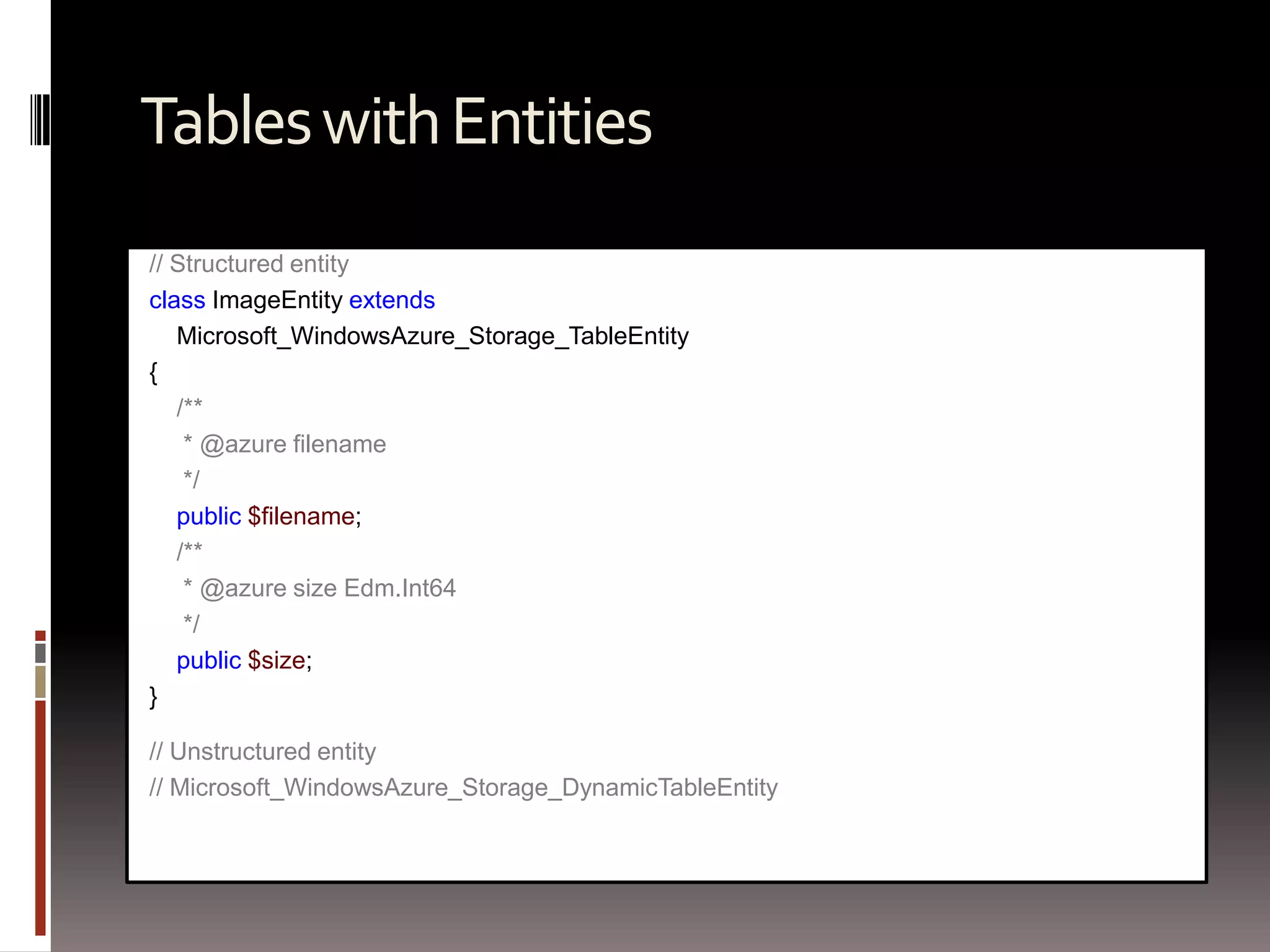Screen dimensions: 1270x952
Task: Click 'Microsoft_WindowsAzure_Storage_TableEntity' base class text
Action: 432,336
